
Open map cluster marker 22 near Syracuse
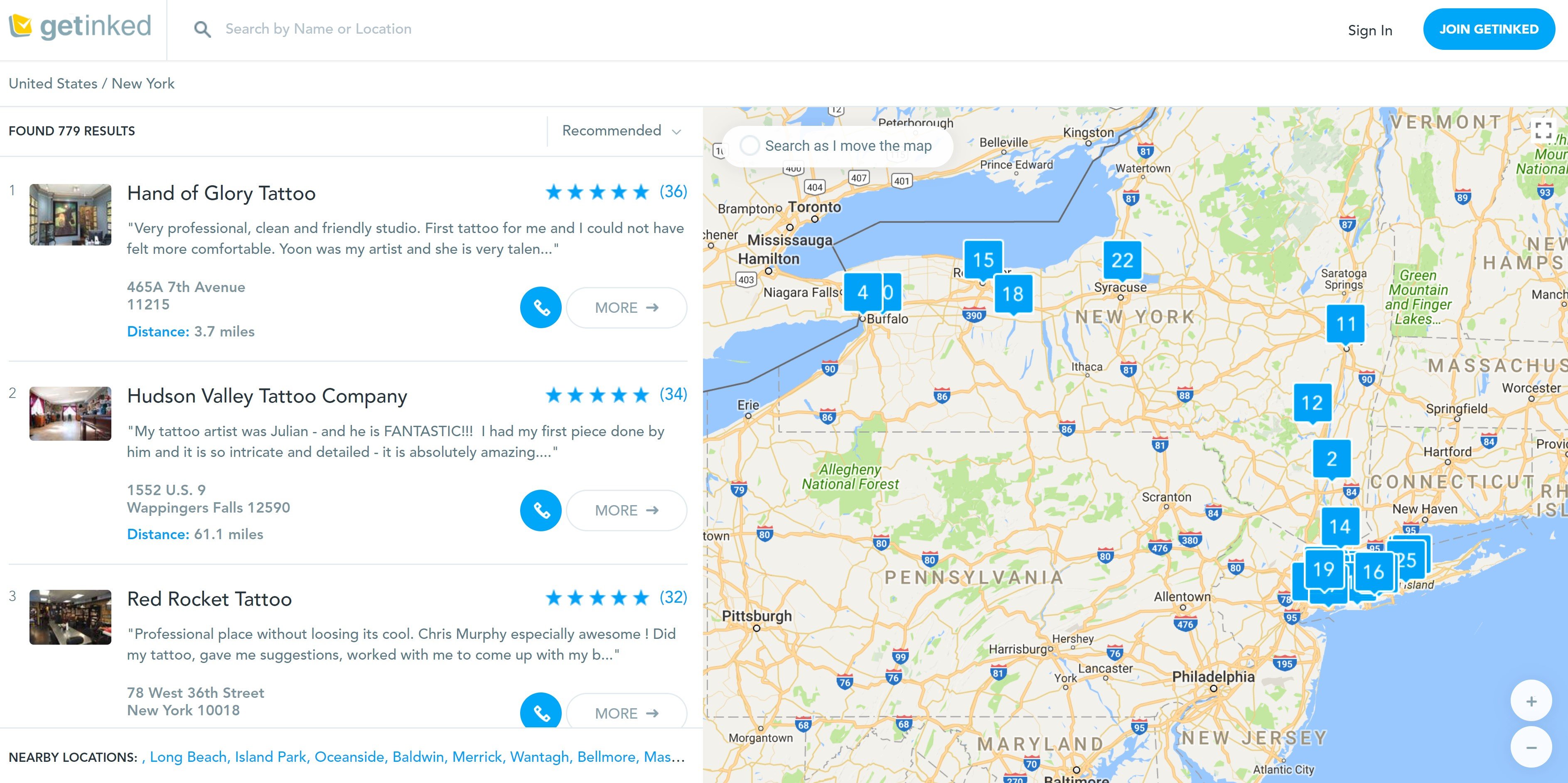pyautogui.click(x=1123, y=260)
